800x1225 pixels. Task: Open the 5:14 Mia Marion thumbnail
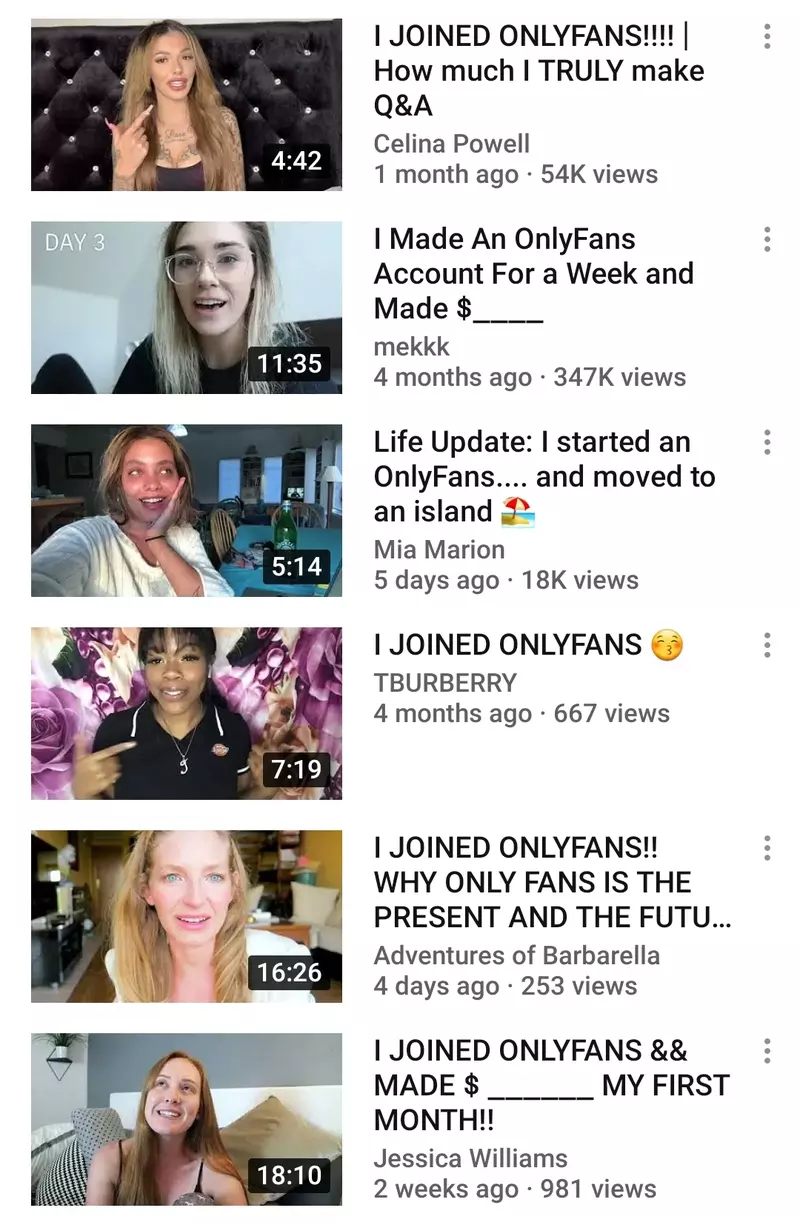pyautogui.click(x=187, y=510)
